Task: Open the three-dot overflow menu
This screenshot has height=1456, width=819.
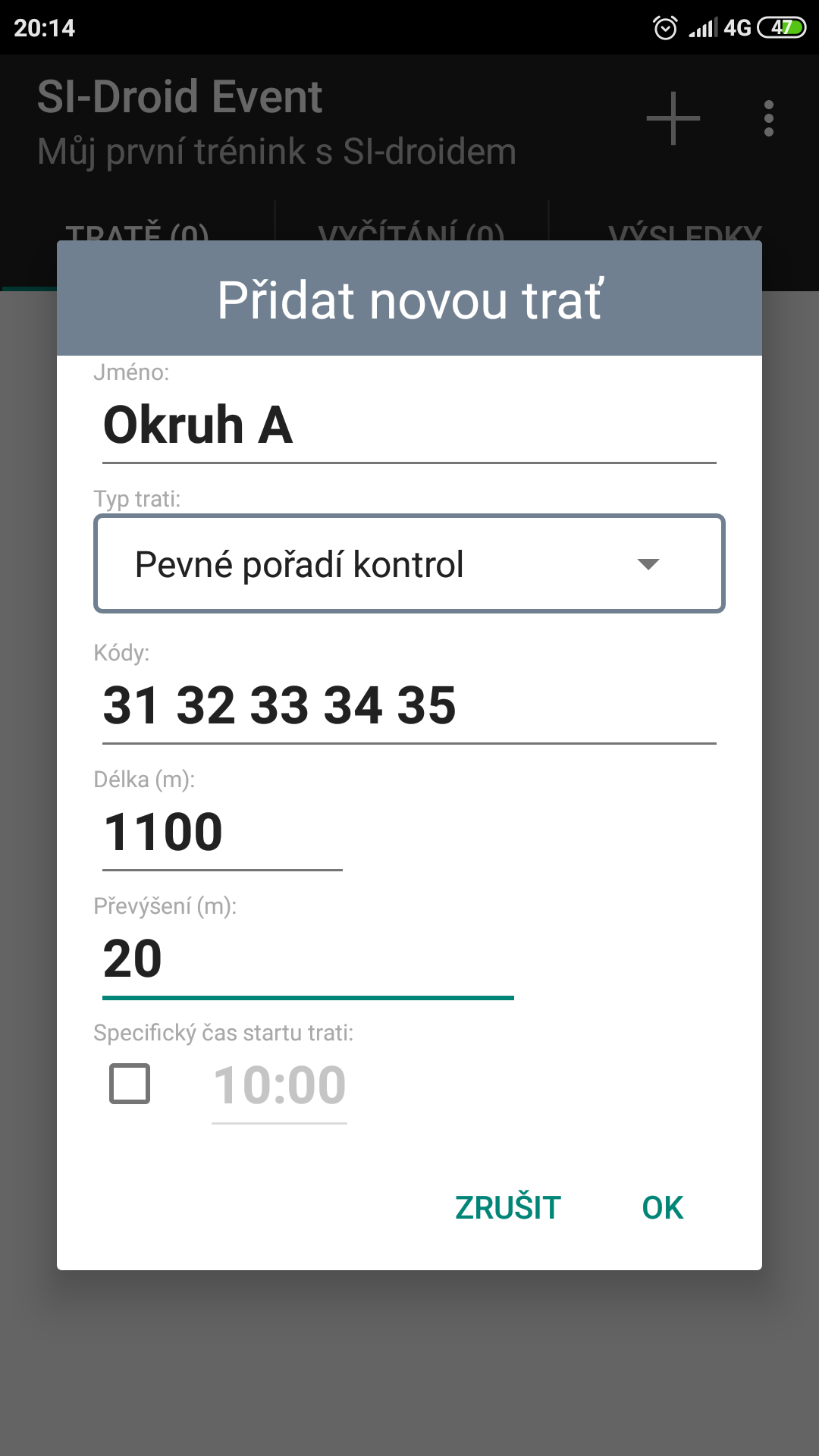Action: pos(769,118)
